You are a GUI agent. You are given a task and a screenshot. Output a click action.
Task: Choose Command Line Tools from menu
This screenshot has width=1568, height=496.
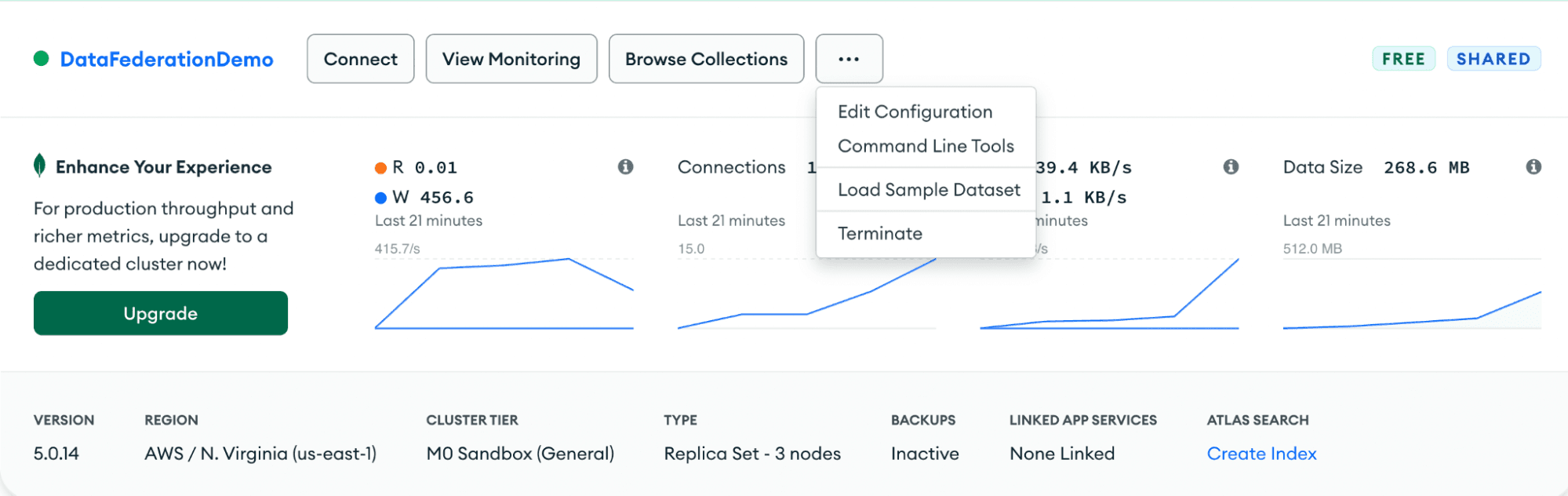[x=926, y=146]
